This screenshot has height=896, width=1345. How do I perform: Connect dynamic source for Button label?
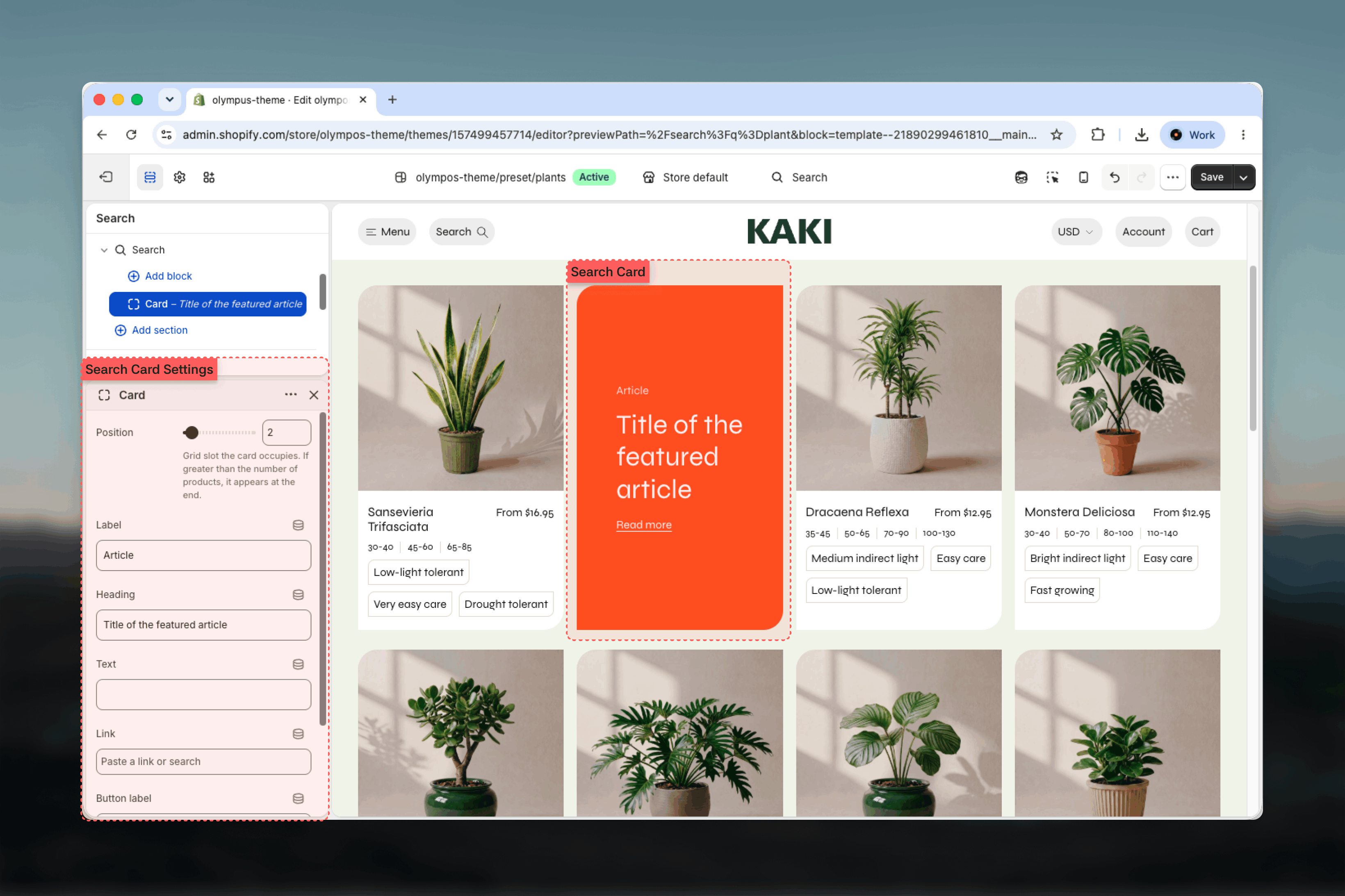tap(298, 798)
